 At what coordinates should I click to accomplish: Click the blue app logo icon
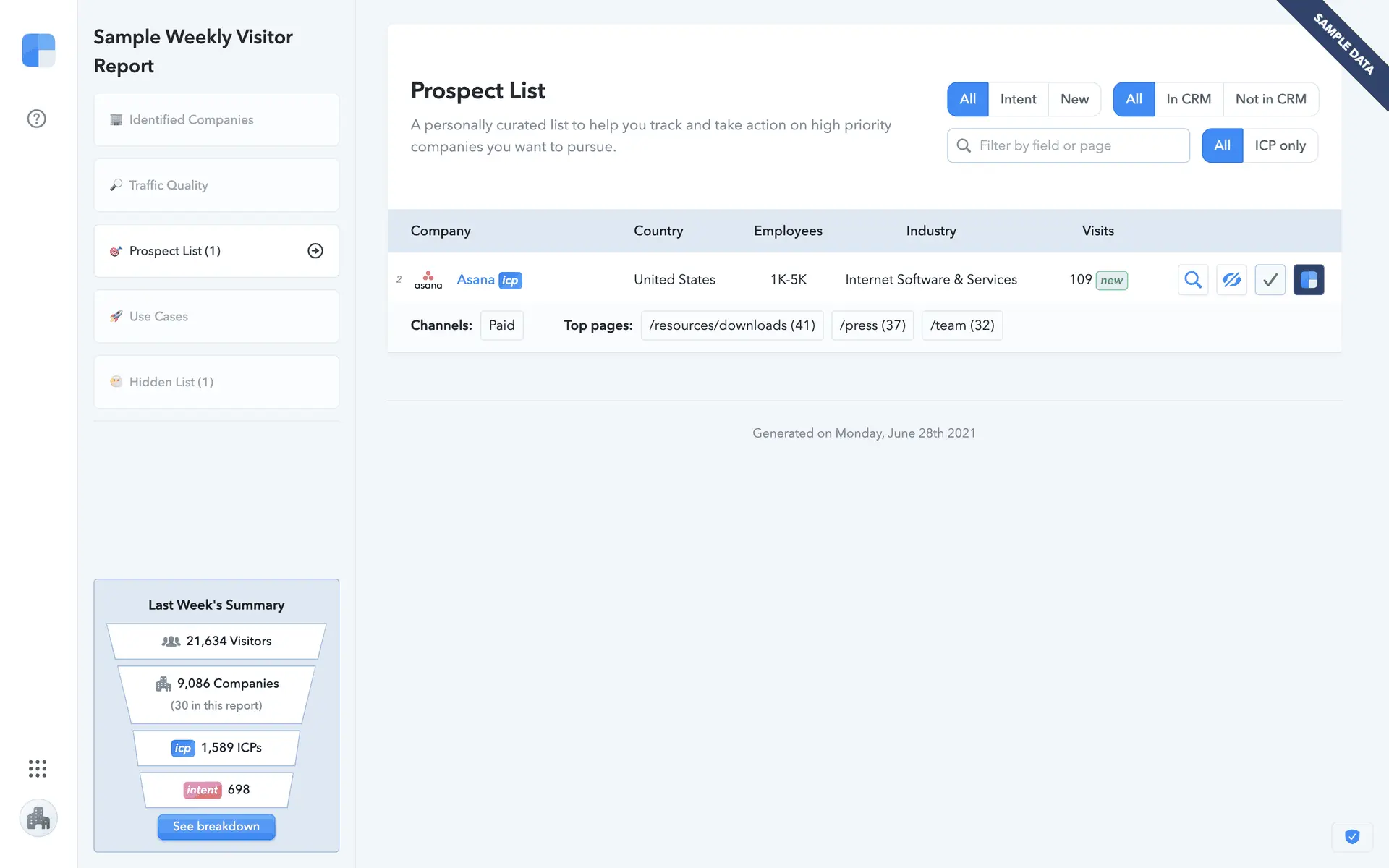[38, 51]
